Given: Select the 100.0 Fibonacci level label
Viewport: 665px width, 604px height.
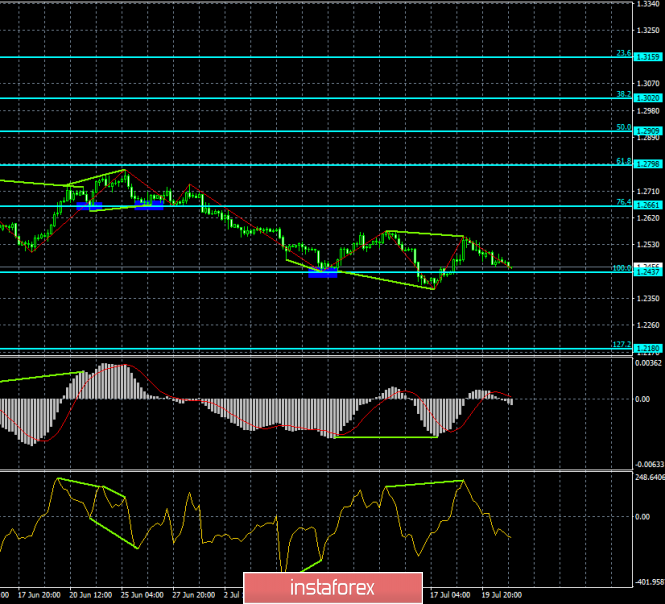Looking at the screenshot, I should 622,268.
